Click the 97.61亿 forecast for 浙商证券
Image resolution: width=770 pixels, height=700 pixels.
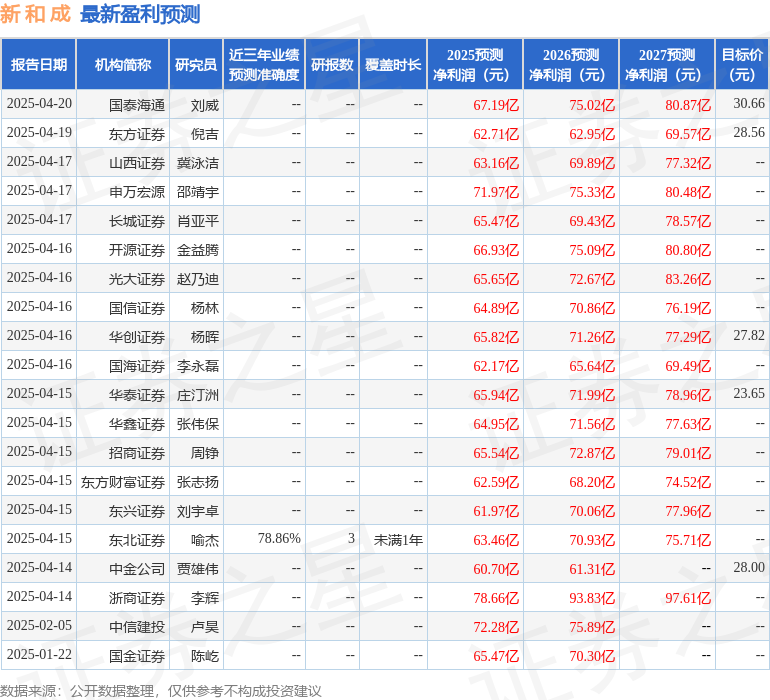[688, 597]
